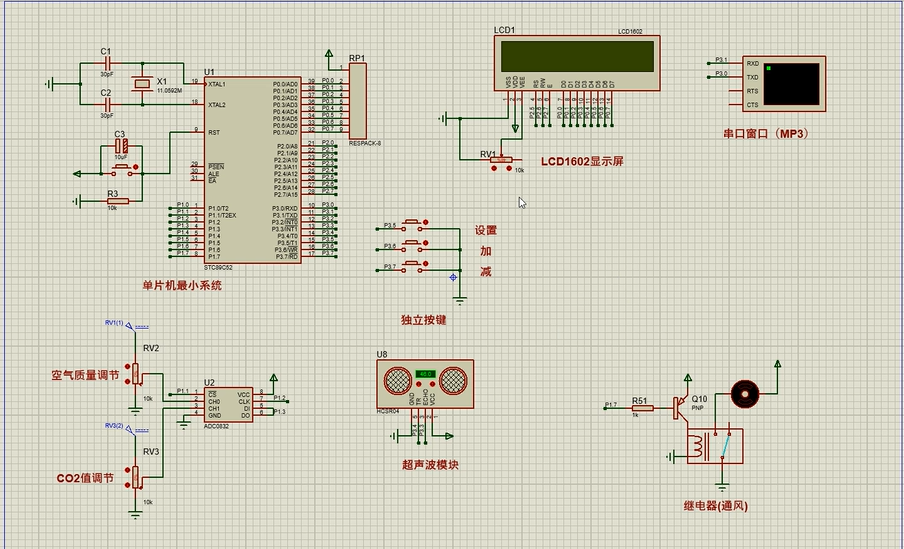The image size is (904, 549).
Task: Select the serial virtual terminal window
Action: [783, 84]
